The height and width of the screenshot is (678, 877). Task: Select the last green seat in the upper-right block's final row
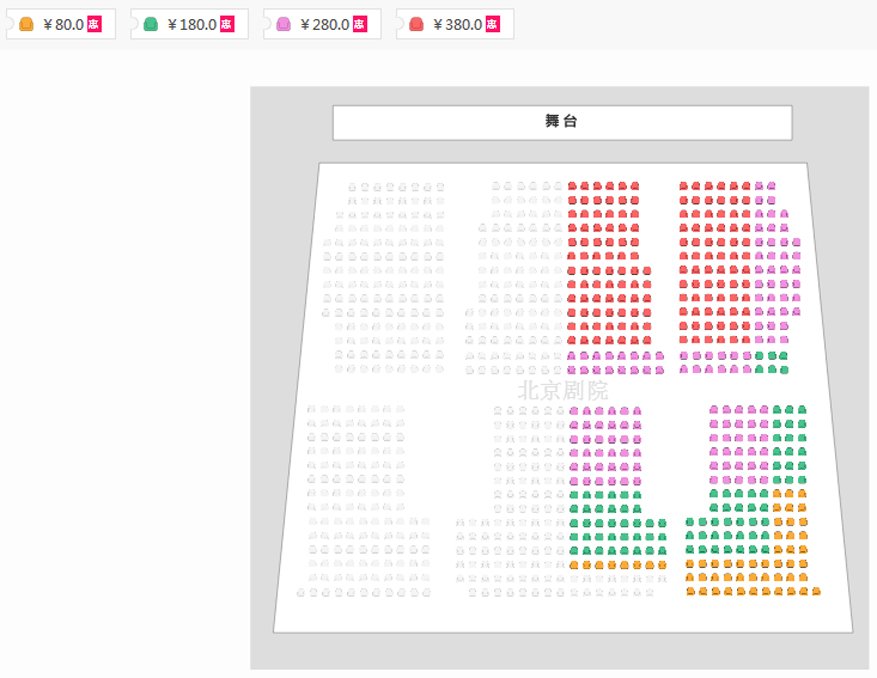784,370
